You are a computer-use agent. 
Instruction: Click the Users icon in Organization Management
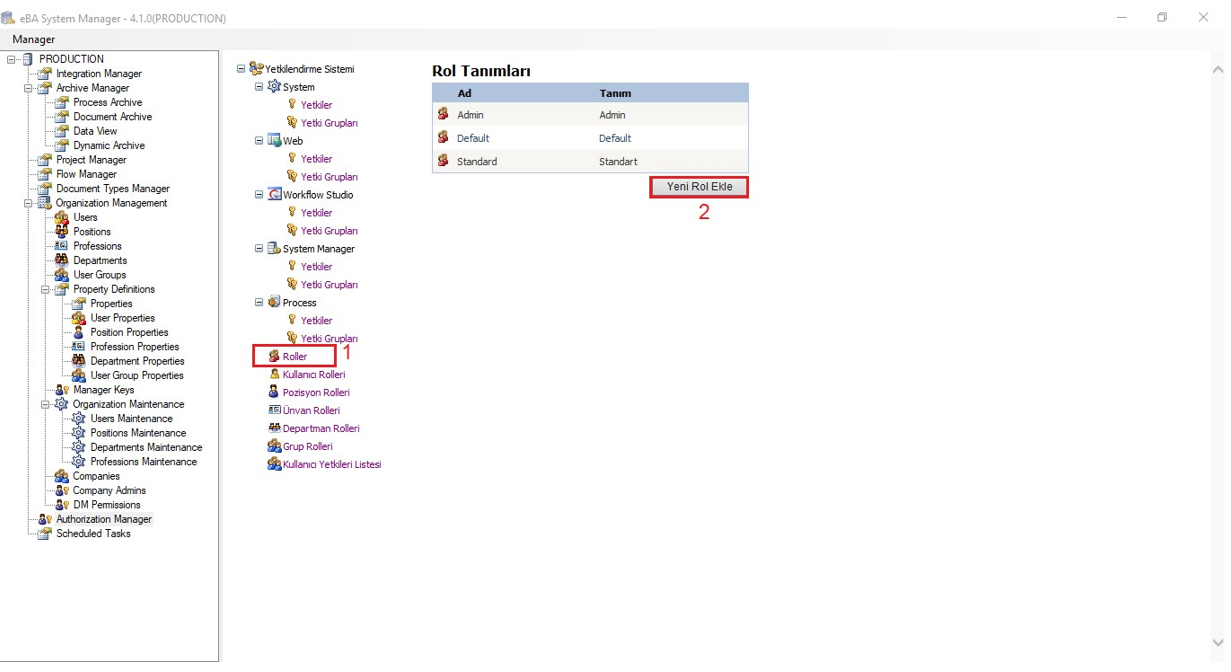pyautogui.click(x=62, y=217)
